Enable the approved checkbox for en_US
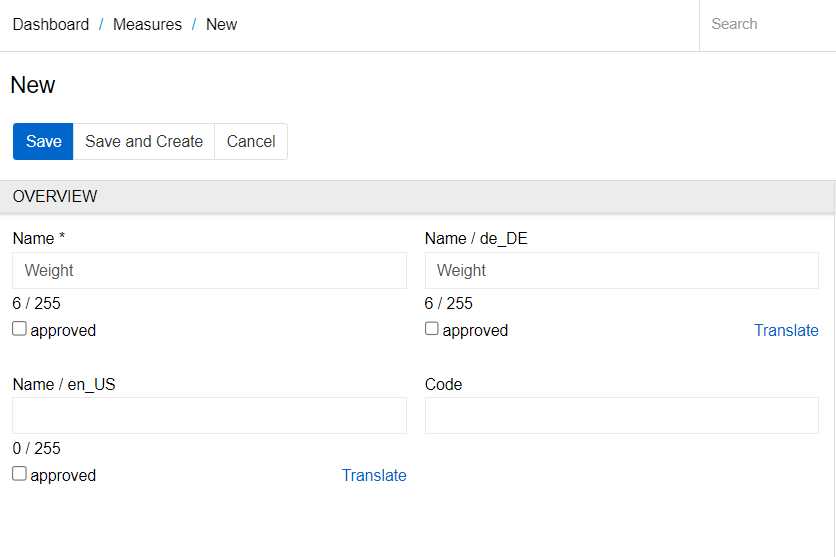The image size is (836, 557). tap(19, 474)
